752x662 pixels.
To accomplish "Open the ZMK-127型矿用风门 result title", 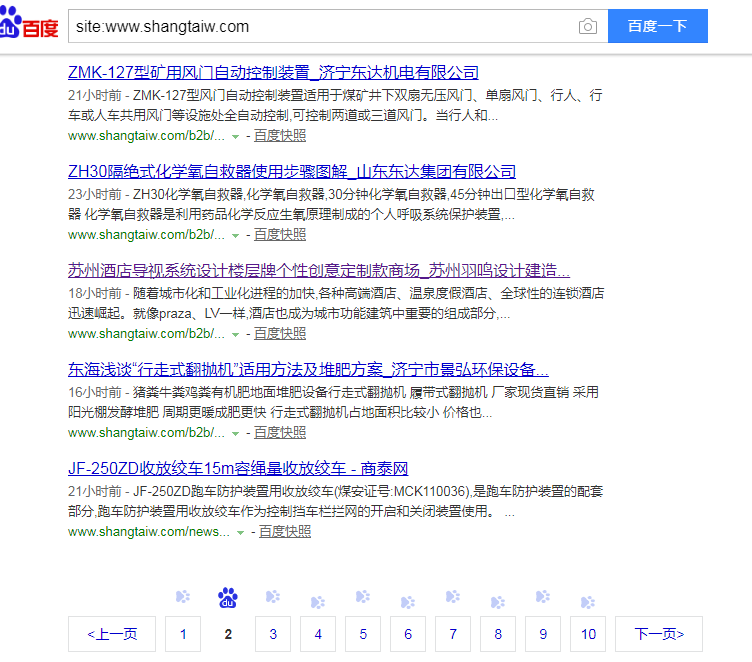I will [x=273, y=73].
